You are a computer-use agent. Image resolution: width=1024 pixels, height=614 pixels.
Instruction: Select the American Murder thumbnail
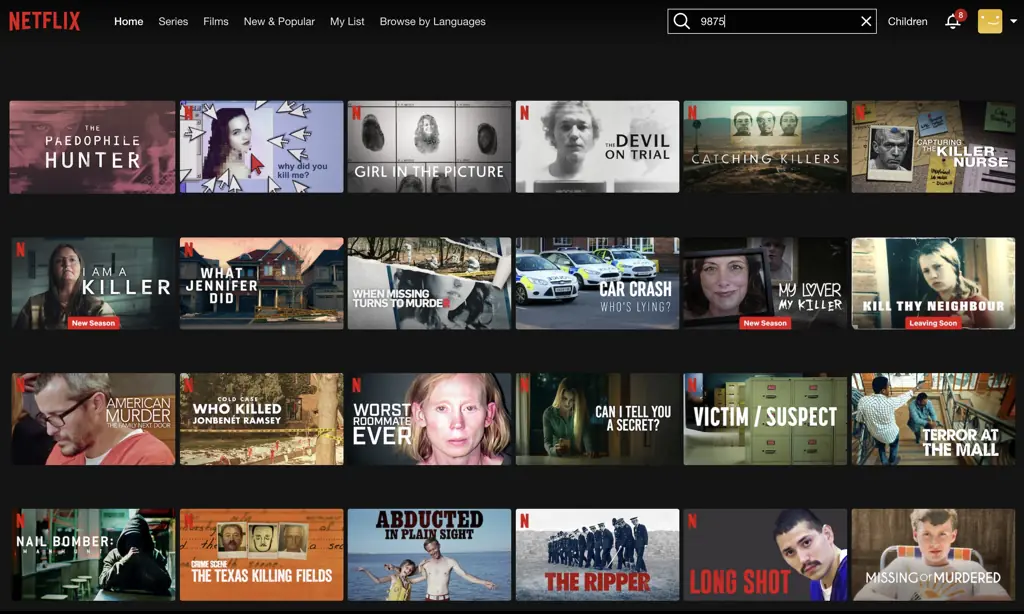coord(93,418)
